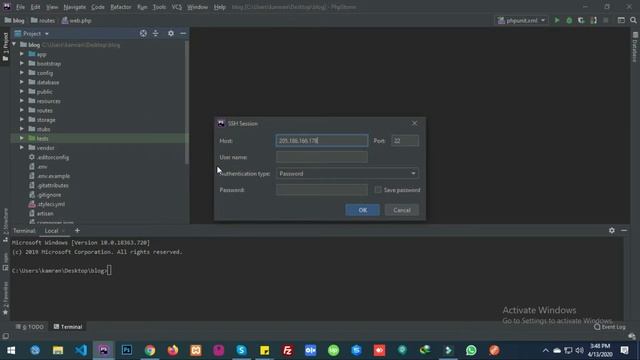This screenshot has height=360, width=640.
Task: Locate current file in Project tree
Action: [x=143, y=33]
